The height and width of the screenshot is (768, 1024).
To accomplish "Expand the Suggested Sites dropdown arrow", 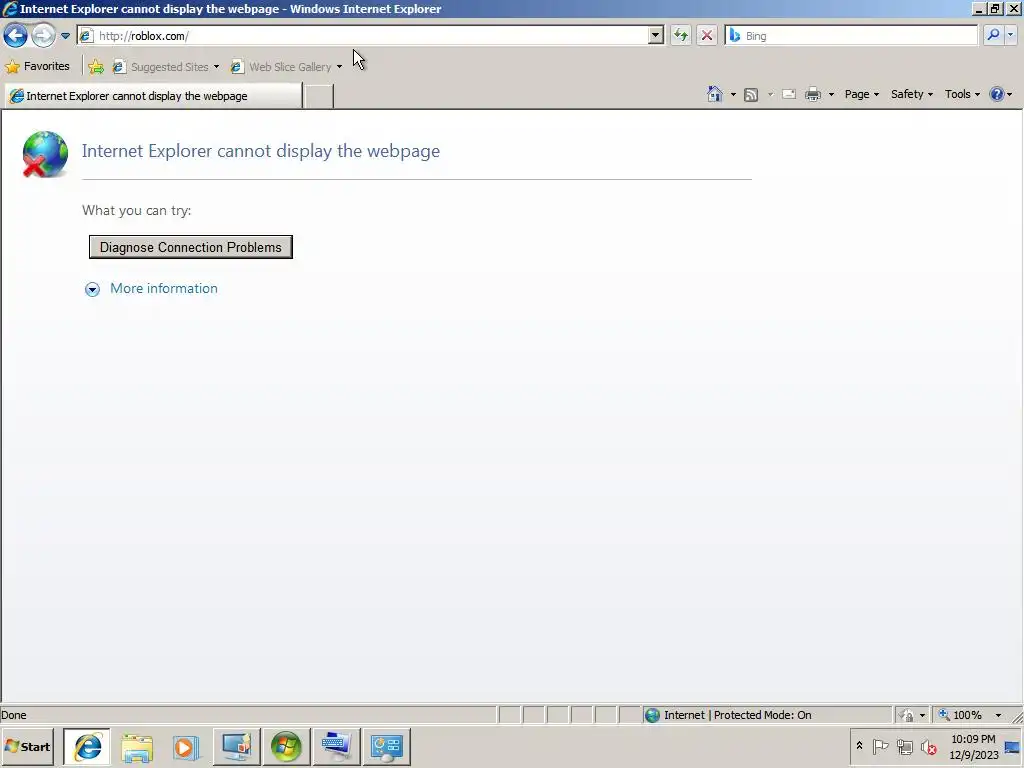I will tap(216, 67).
